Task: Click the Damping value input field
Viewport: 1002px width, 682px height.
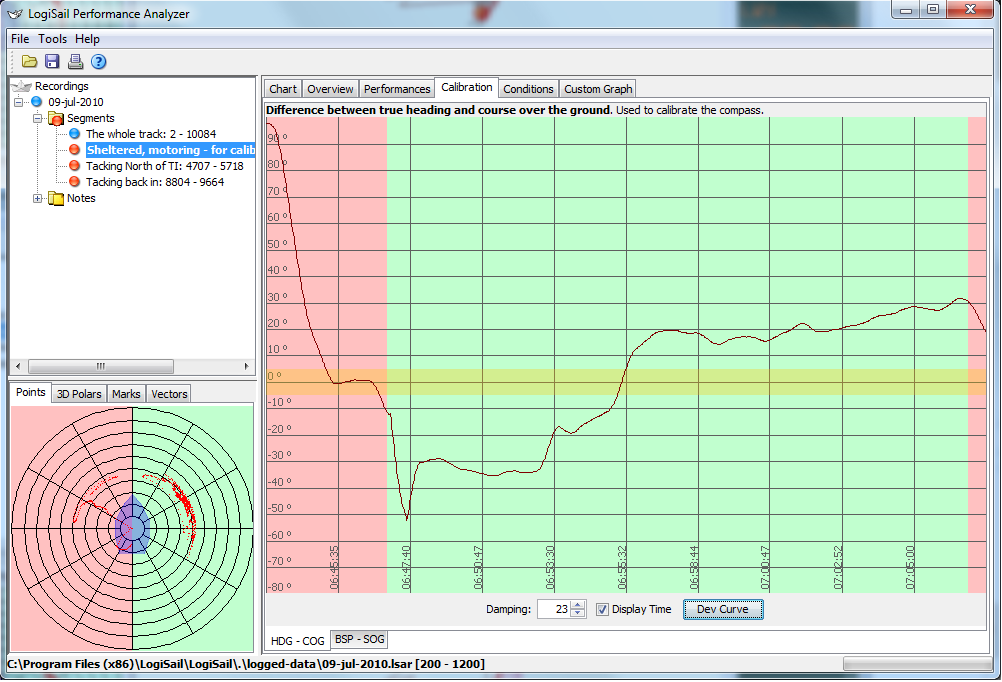Action: [553, 609]
